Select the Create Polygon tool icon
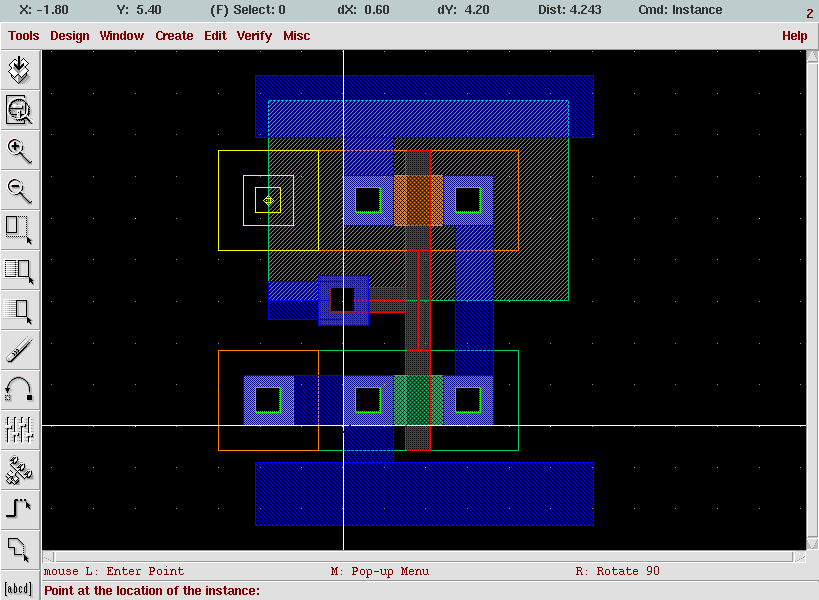The width and height of the screenshot is (819, 600). point(20,549)
